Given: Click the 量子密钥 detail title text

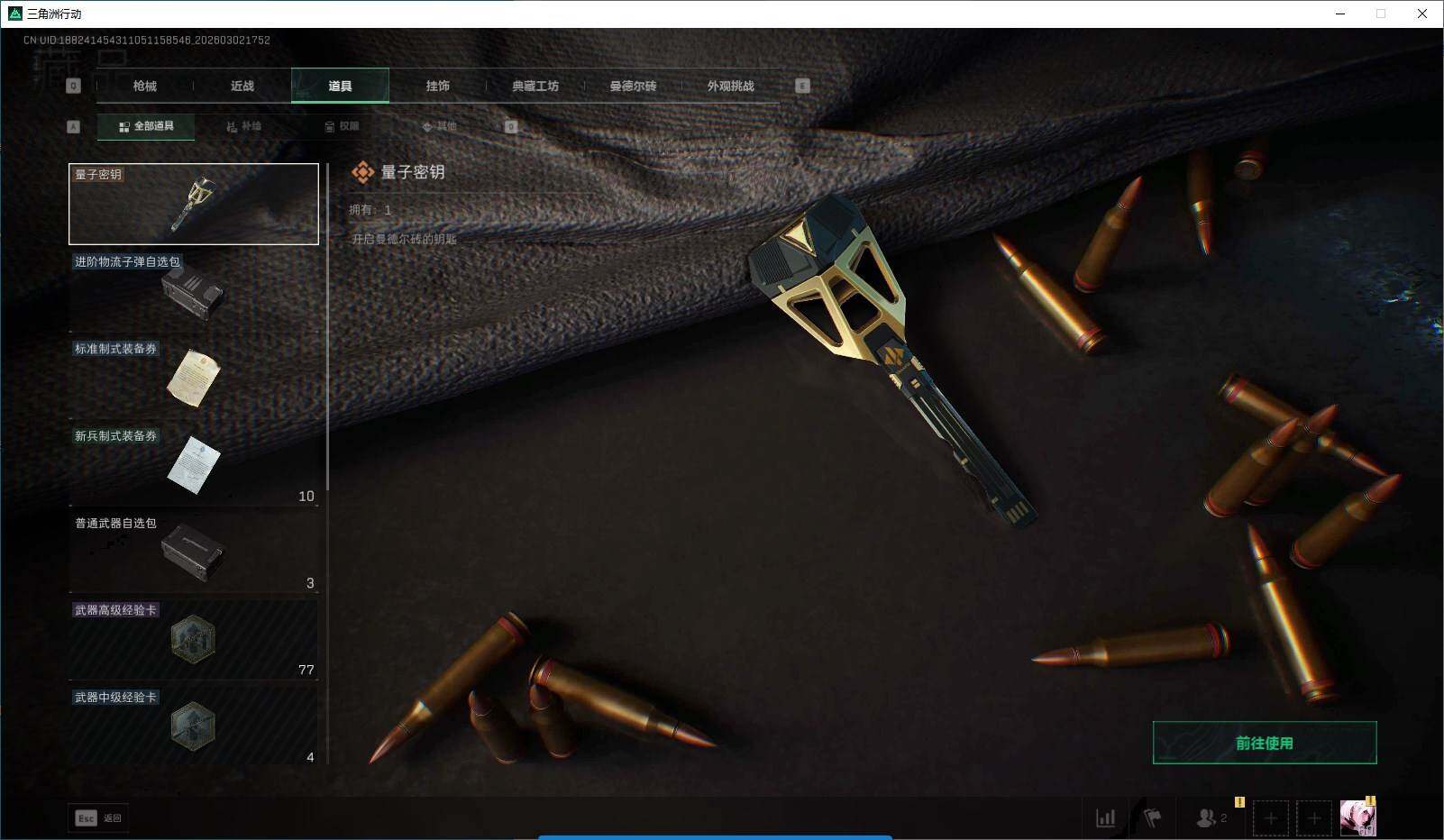Looking at the screenshot, I should [x=413, y=172].
